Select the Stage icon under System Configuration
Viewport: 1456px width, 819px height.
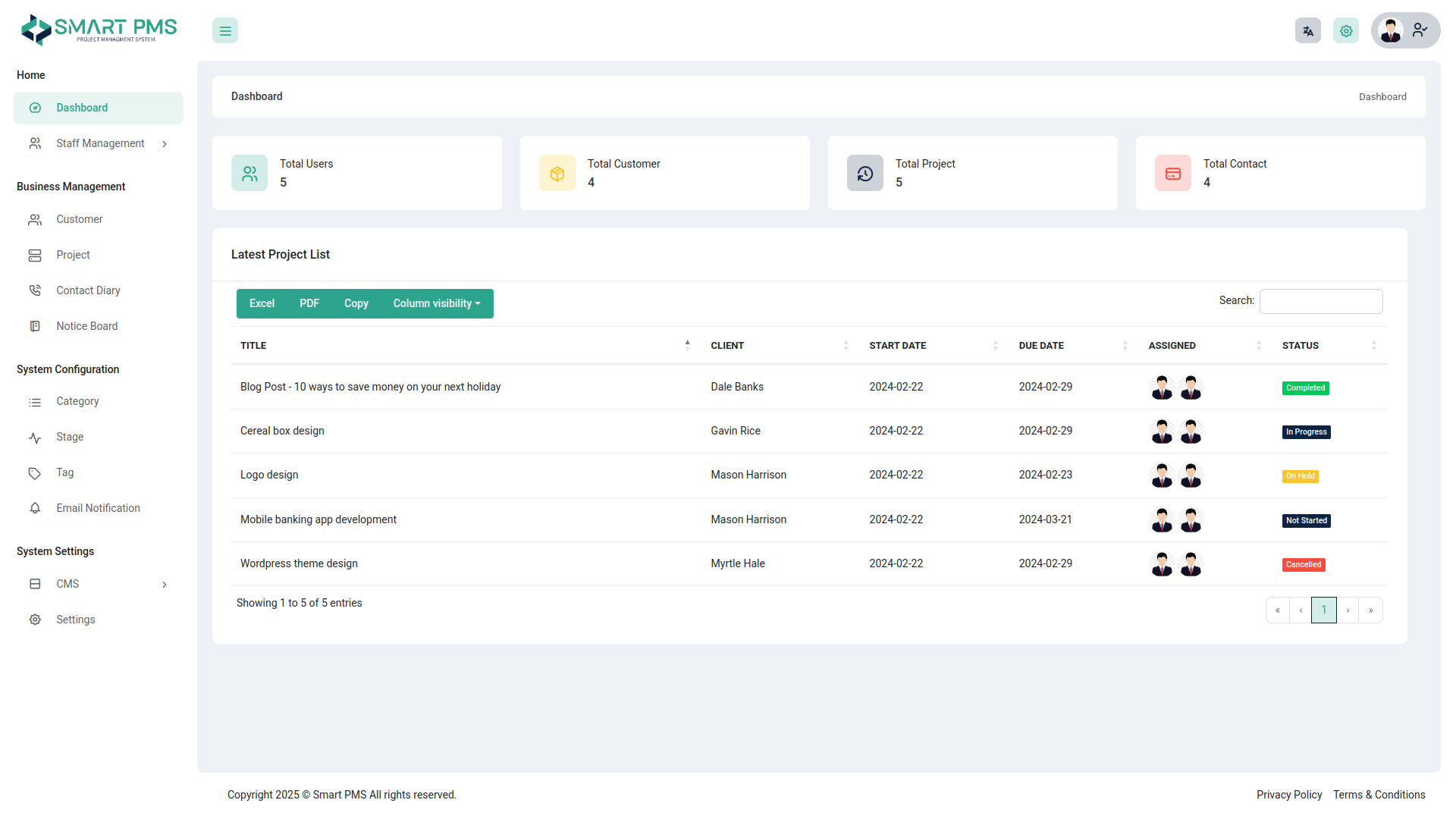pyautogui.click(x=35, y=437)
